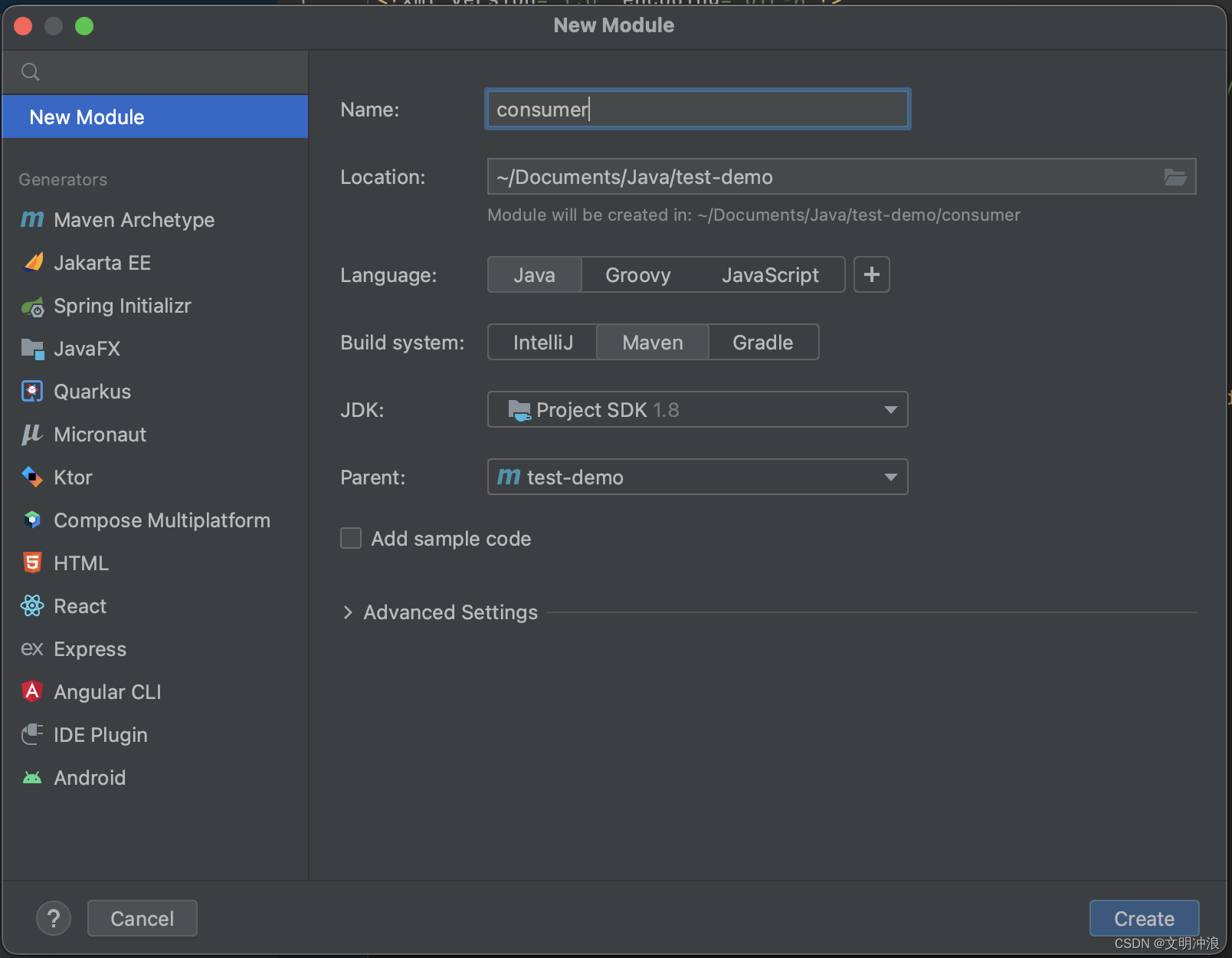Click the folder icon beside Location
This screenshot has width=1232, height=958.
(x=1175, y=176)
